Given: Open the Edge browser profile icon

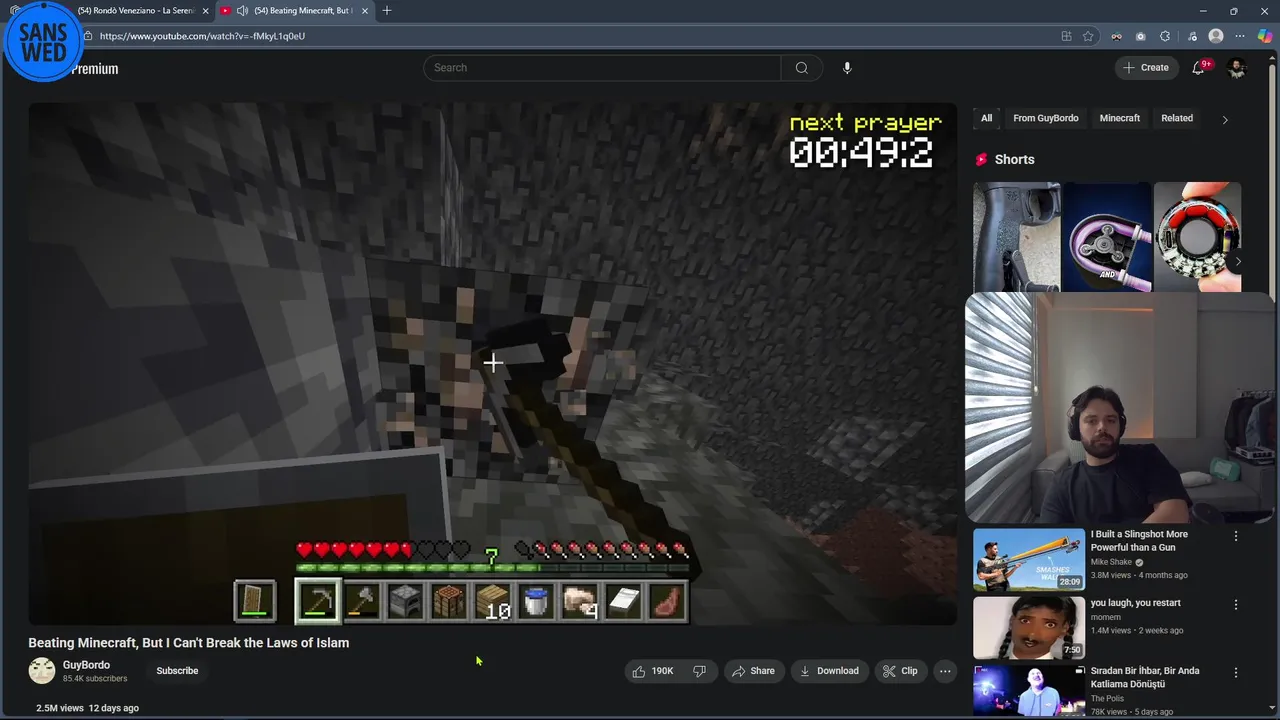Looking at the screenshot, I should (x=1216, y=36).
